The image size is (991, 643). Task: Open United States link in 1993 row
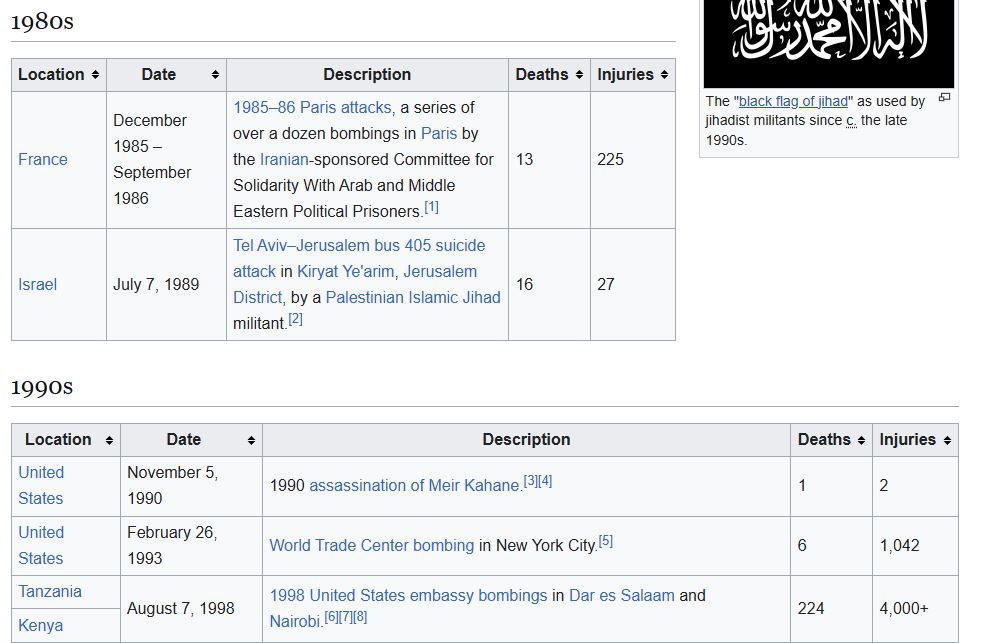[41, 546]
